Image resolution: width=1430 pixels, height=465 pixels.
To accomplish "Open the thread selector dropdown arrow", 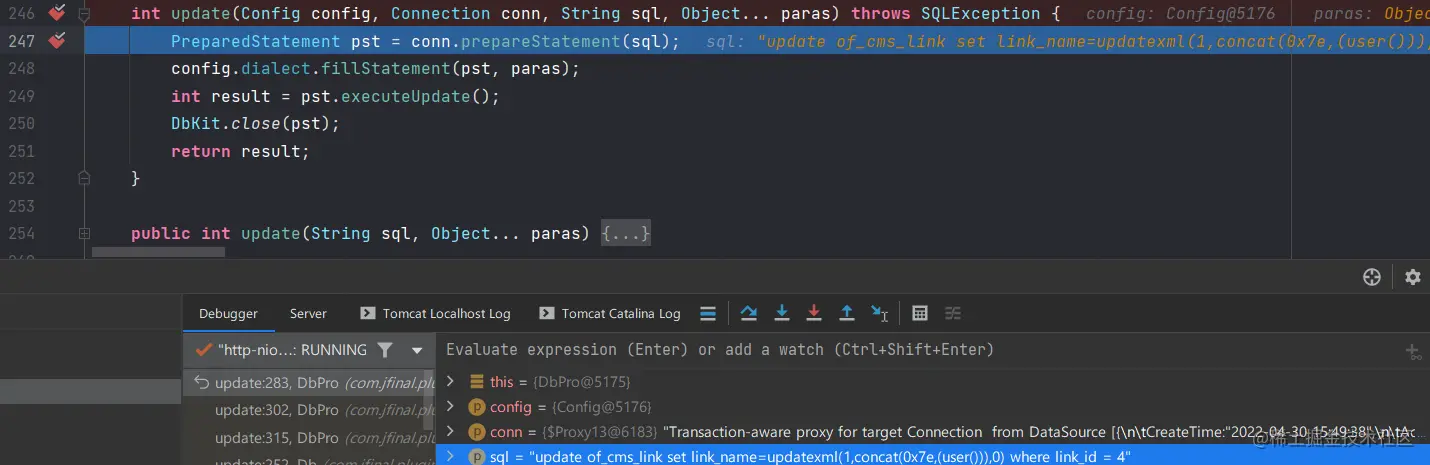I will point(417,351).
